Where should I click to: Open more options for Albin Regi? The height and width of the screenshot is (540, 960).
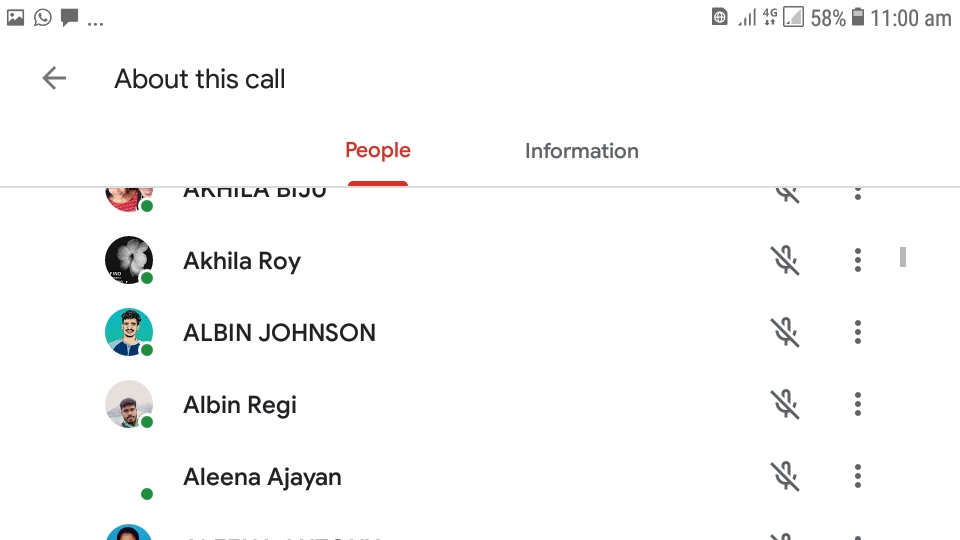[858, 405]
